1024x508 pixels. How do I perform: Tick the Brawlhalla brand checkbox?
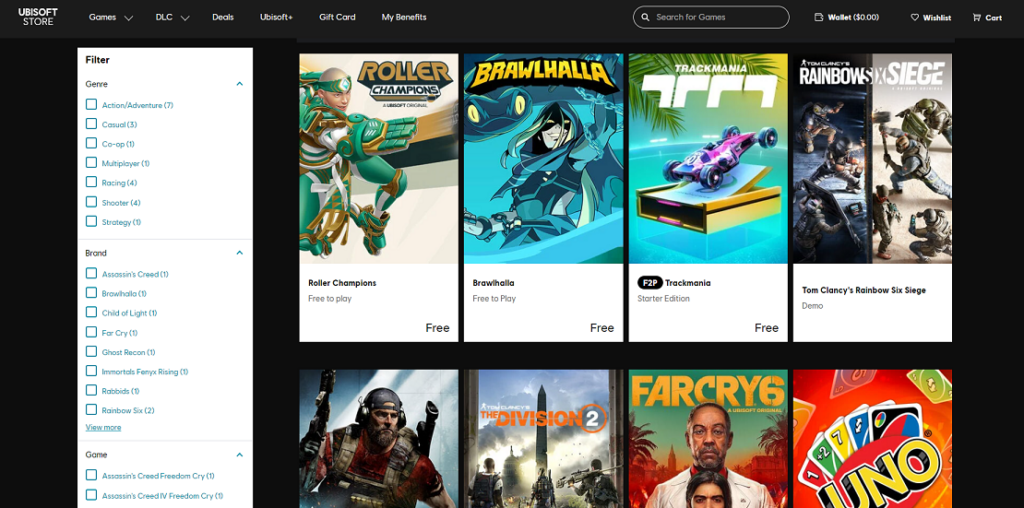[91, 293]
